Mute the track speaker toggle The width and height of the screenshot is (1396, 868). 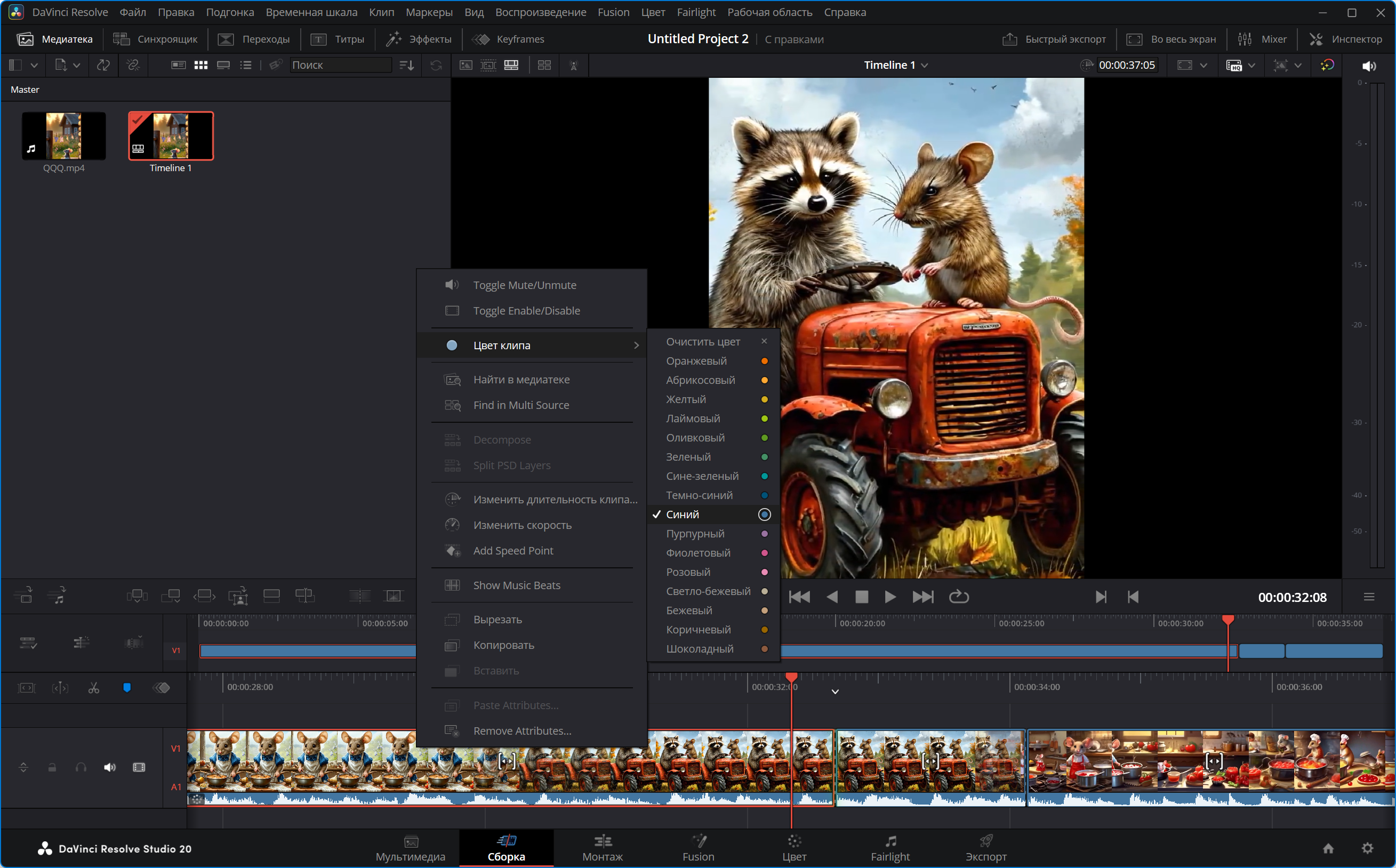[x=110, y=768]
